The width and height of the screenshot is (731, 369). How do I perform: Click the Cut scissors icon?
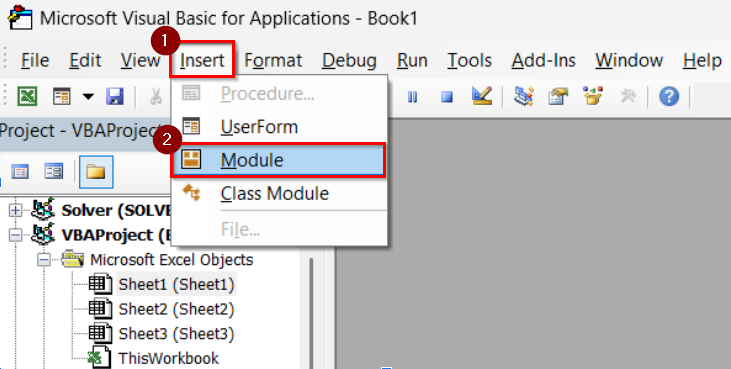(x=156, y=96)
